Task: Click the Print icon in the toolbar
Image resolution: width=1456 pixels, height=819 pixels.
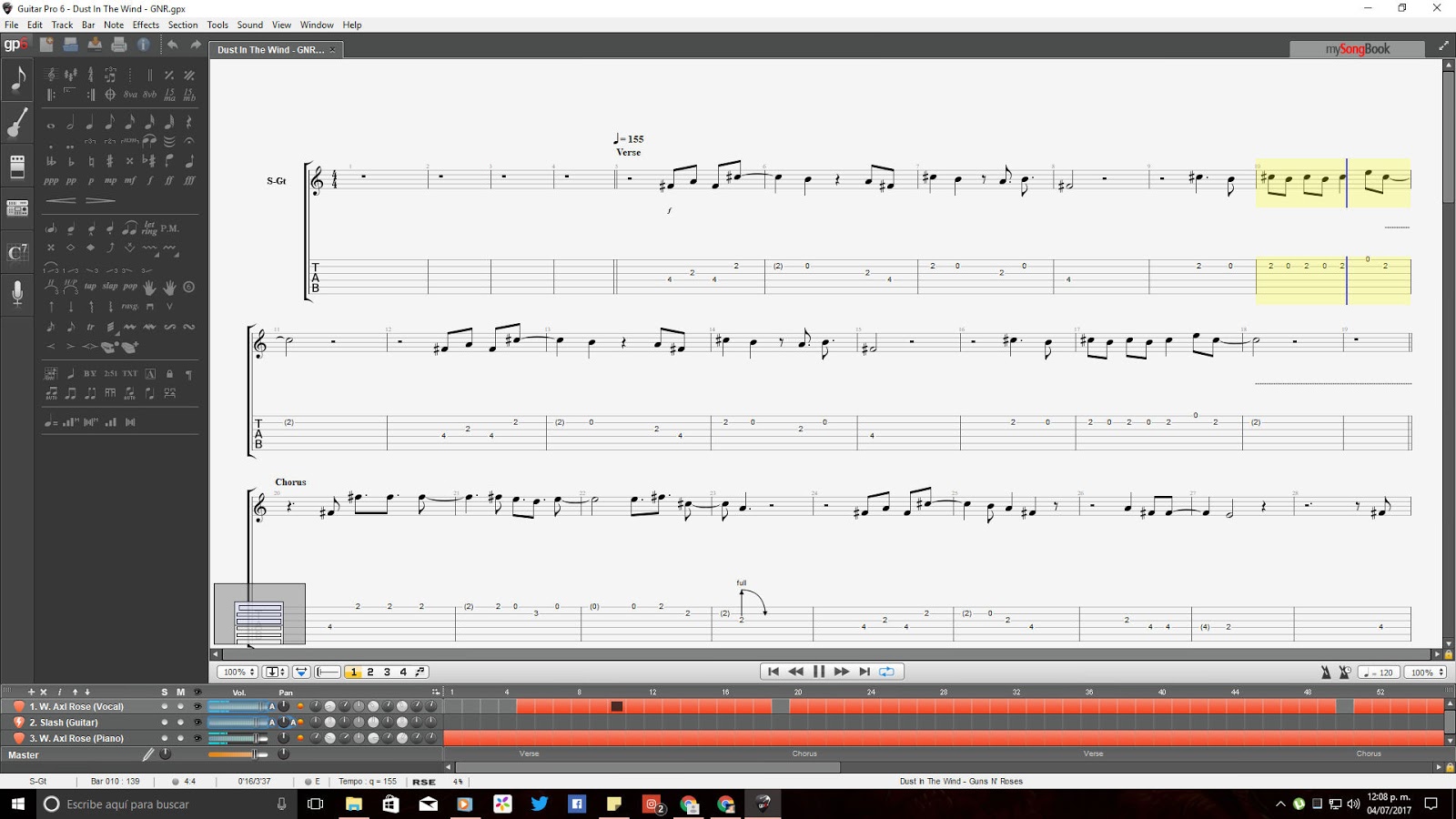Action: pos(118,45)
